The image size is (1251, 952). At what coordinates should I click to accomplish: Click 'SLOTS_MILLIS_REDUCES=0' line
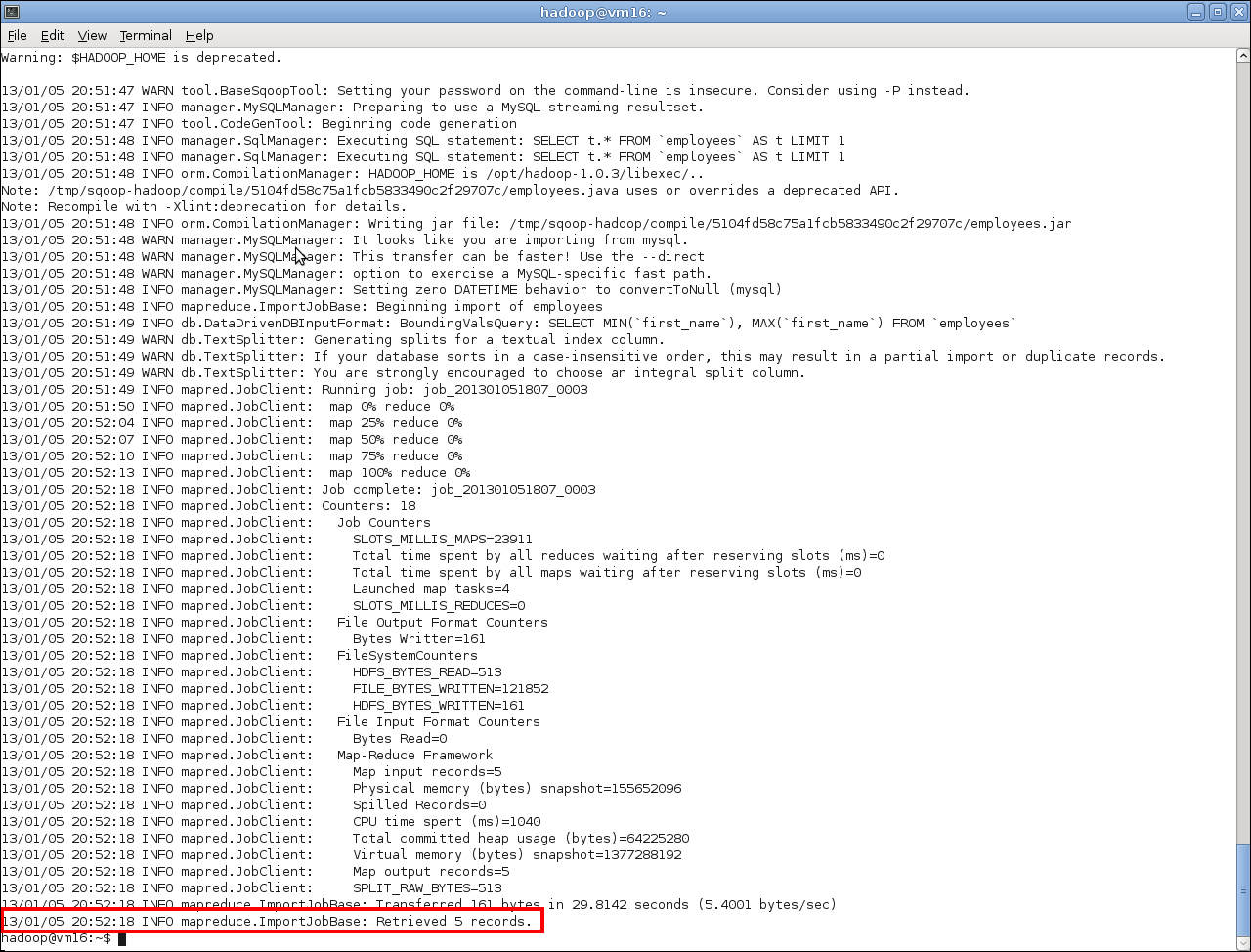263,606
